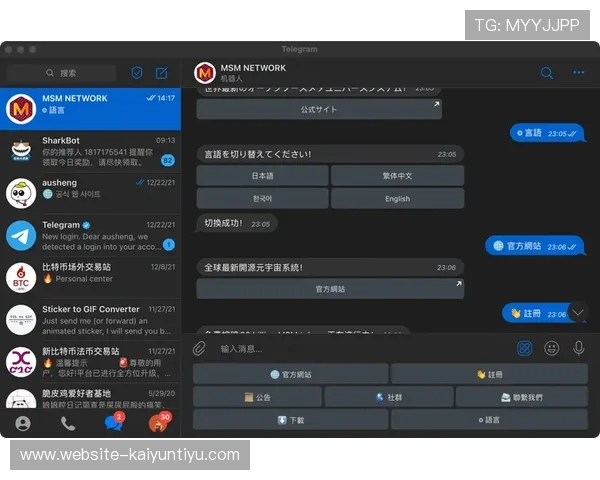Switch to Chats tab with badge 2
This screenshot has height=480, width=600.
tap(114, 423)
